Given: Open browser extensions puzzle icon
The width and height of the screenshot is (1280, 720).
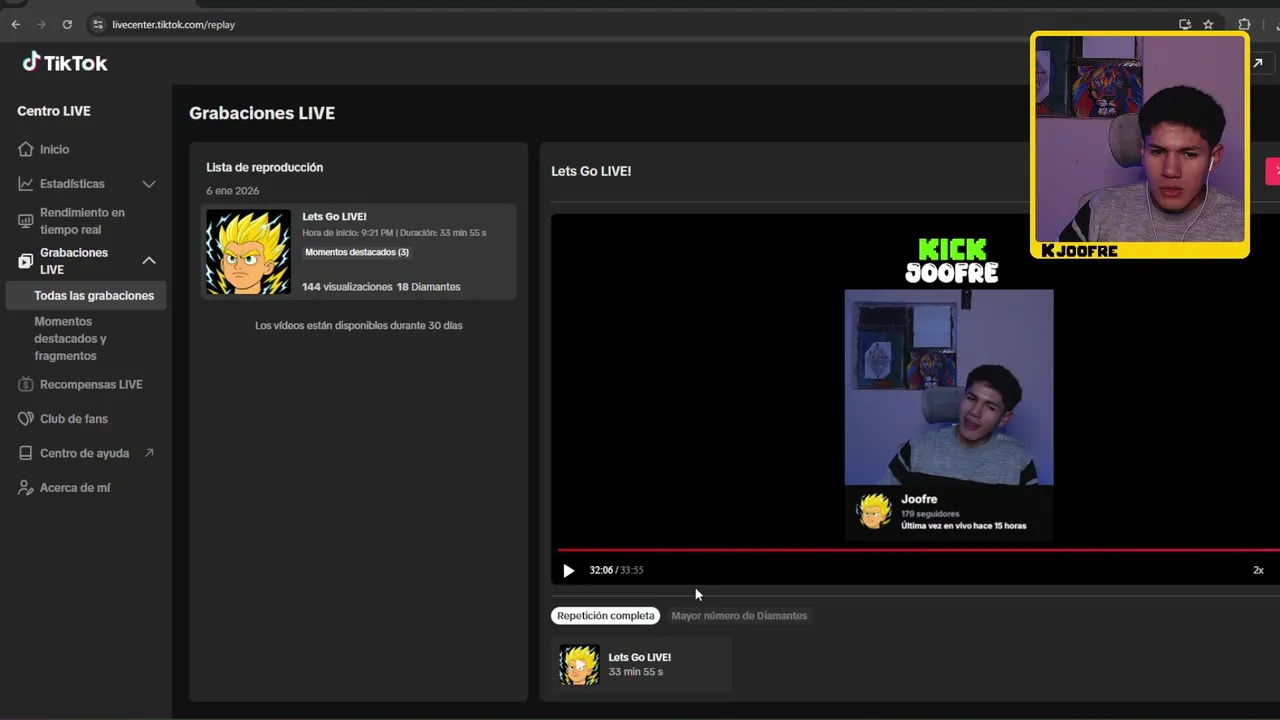Looking at the screenshot, I should pos(1244,24).
